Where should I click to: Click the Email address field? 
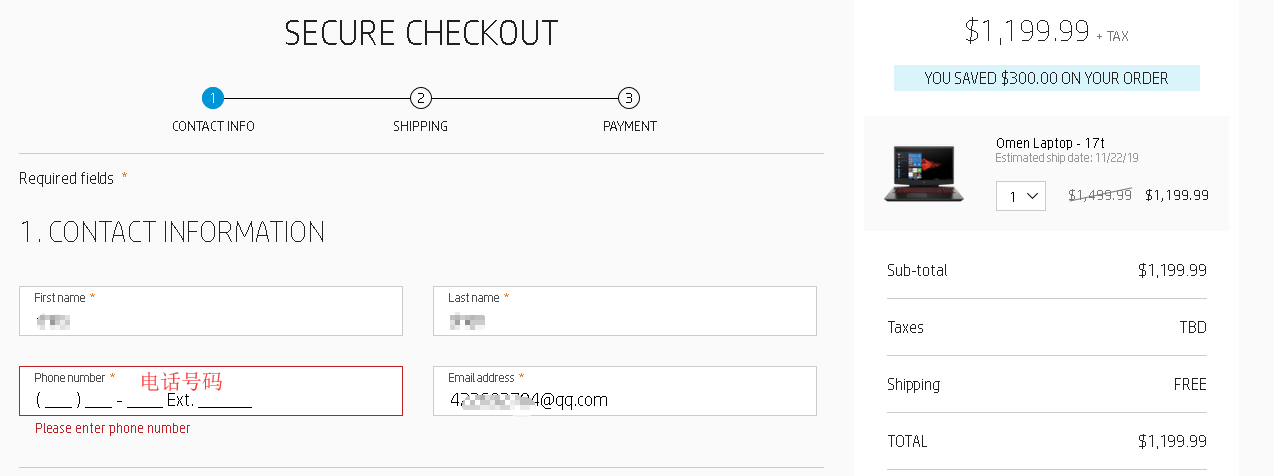pos(624,400)
